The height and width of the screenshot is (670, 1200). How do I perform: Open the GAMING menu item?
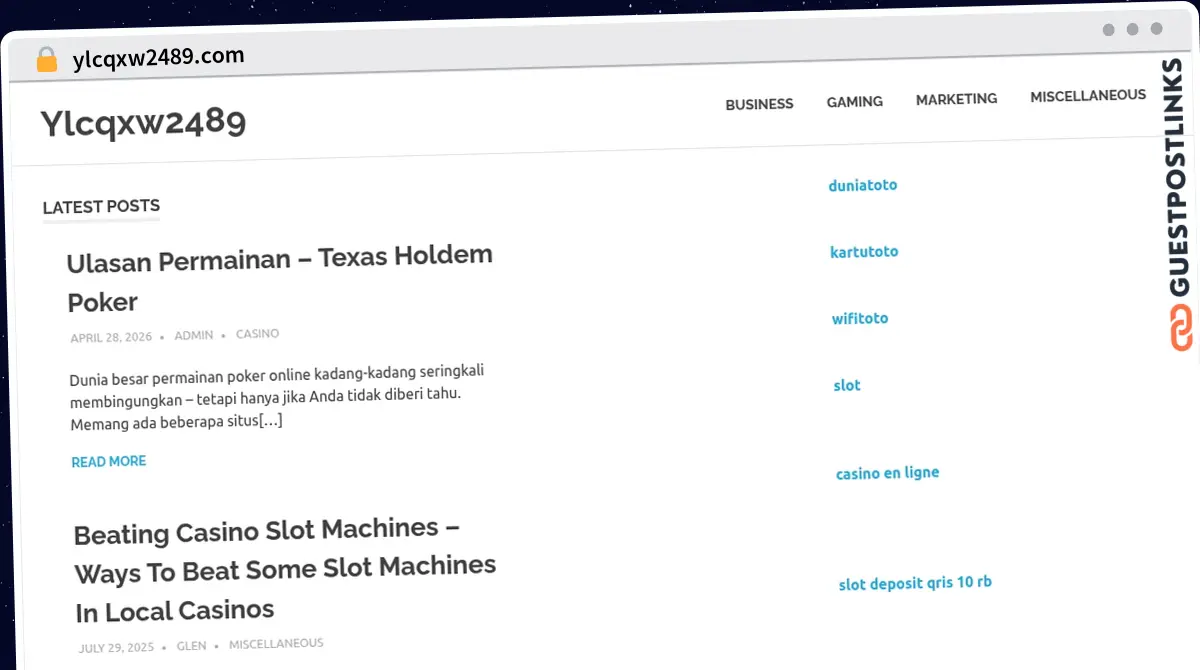click(854, 102)
